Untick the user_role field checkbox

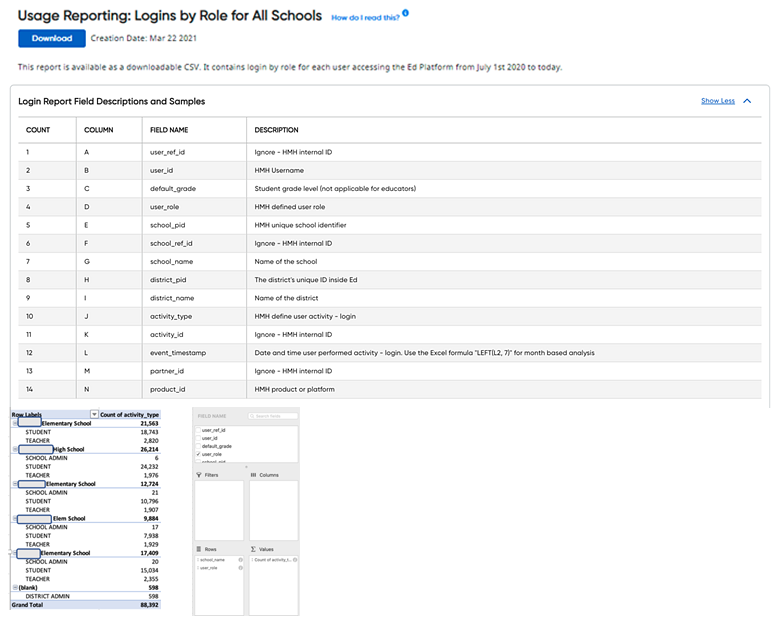(x=198, y=454)
